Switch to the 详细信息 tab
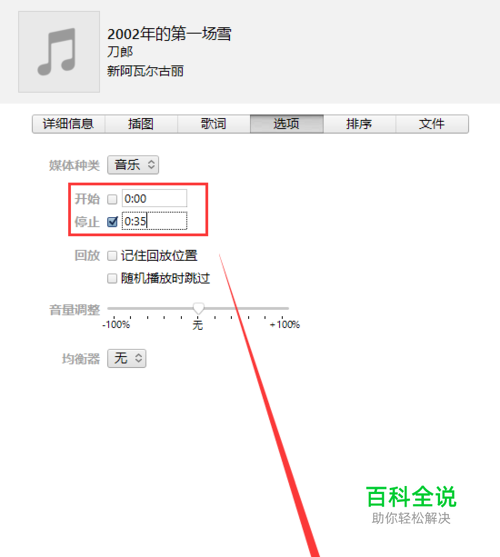Screen dimensions: 500x557 (x=69, y=124)
